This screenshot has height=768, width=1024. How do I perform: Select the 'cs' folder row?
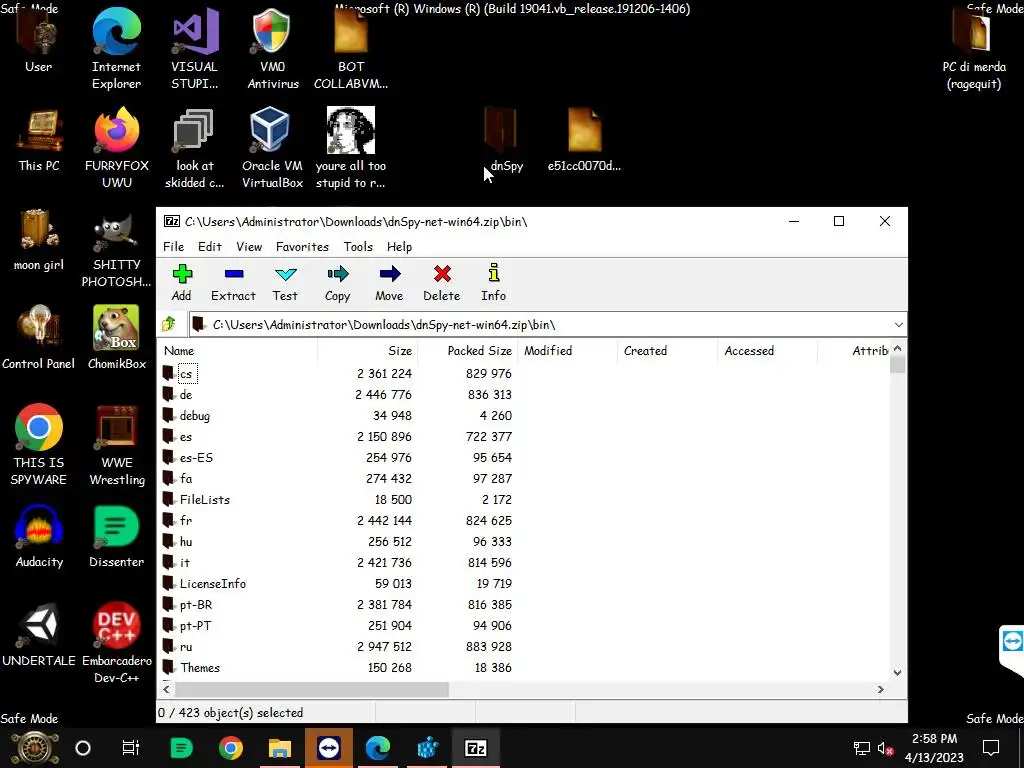coord(524,374)
